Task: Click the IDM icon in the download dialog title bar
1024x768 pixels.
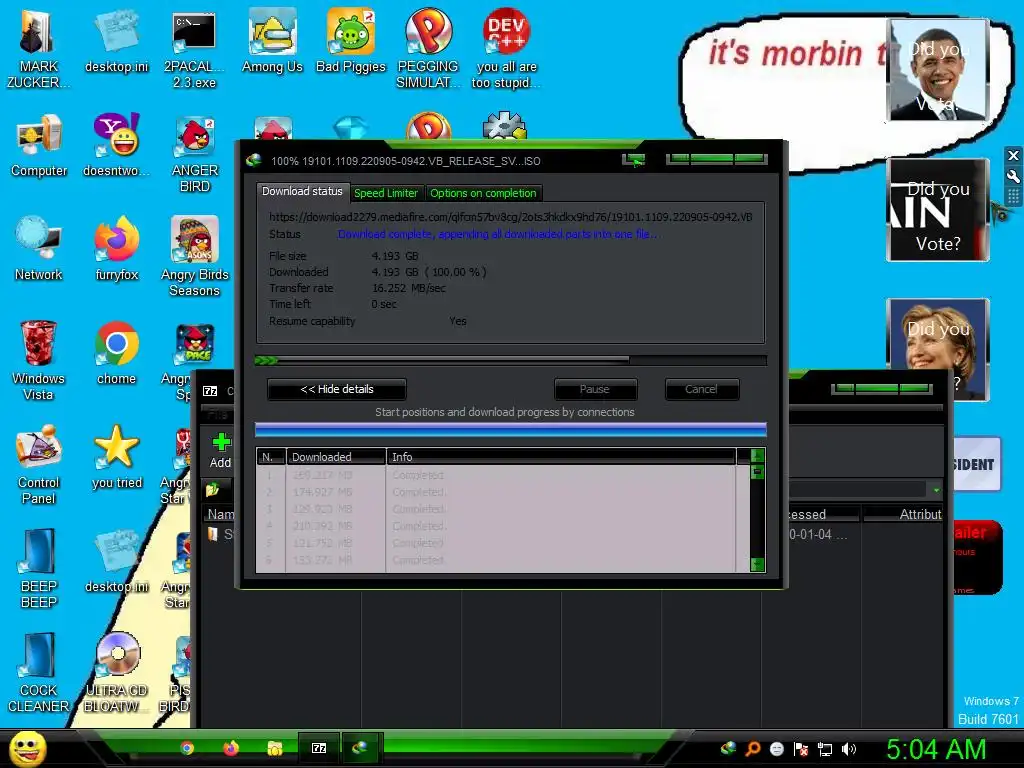Action: click(254, 161)
